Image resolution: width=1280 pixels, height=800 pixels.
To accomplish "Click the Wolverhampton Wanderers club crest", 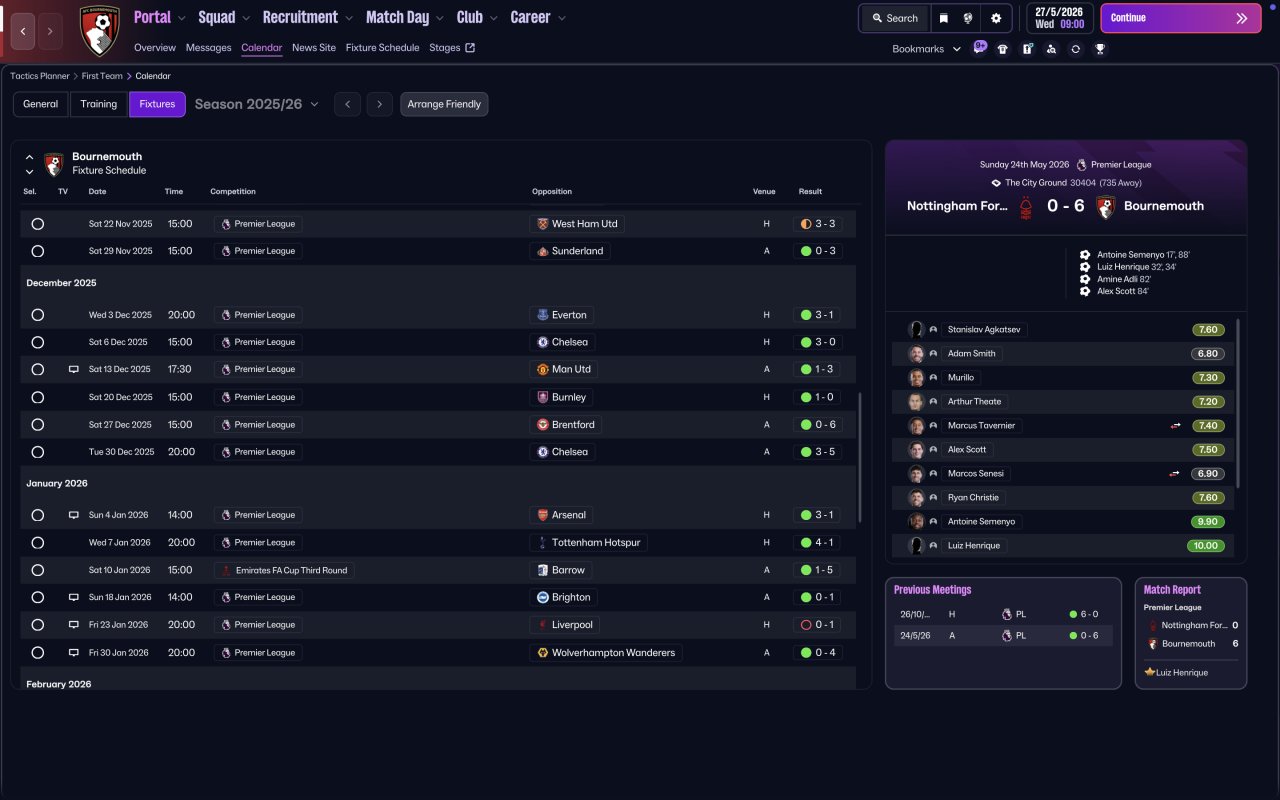I will click(543, 653).
